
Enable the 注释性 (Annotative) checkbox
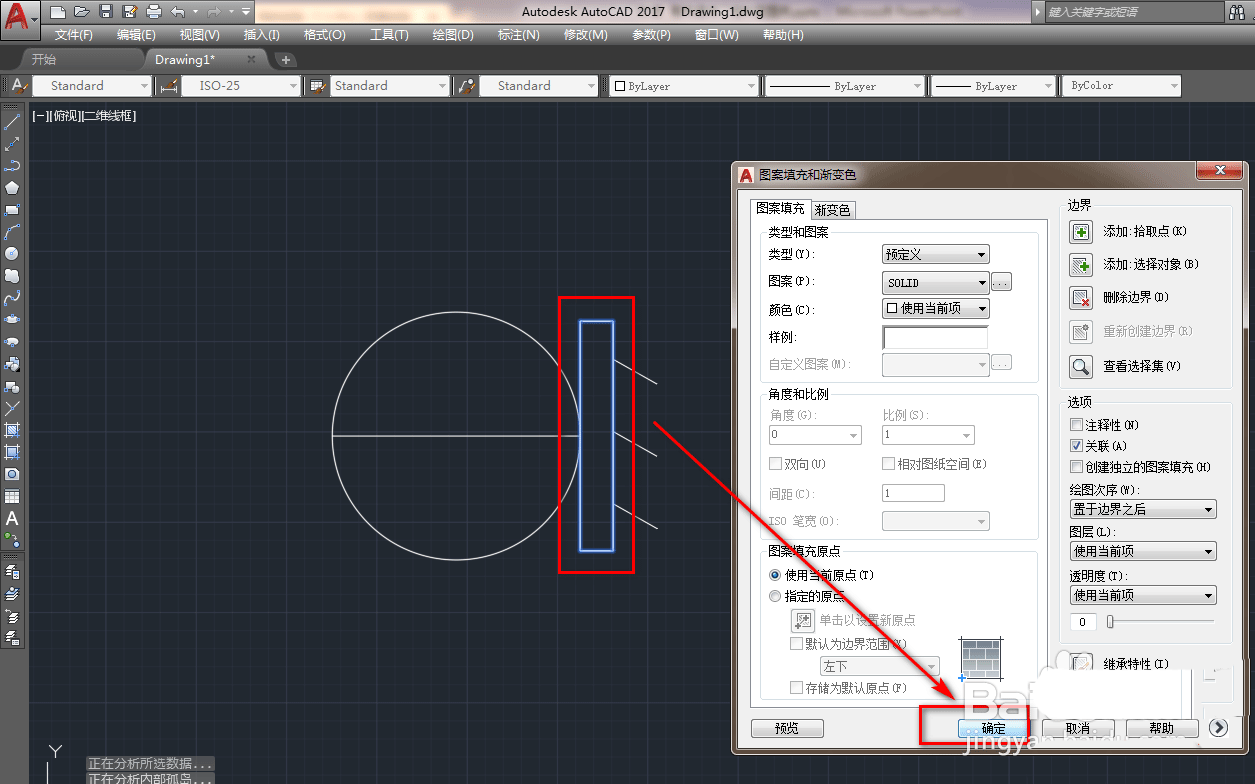(x=1077, y=426)
